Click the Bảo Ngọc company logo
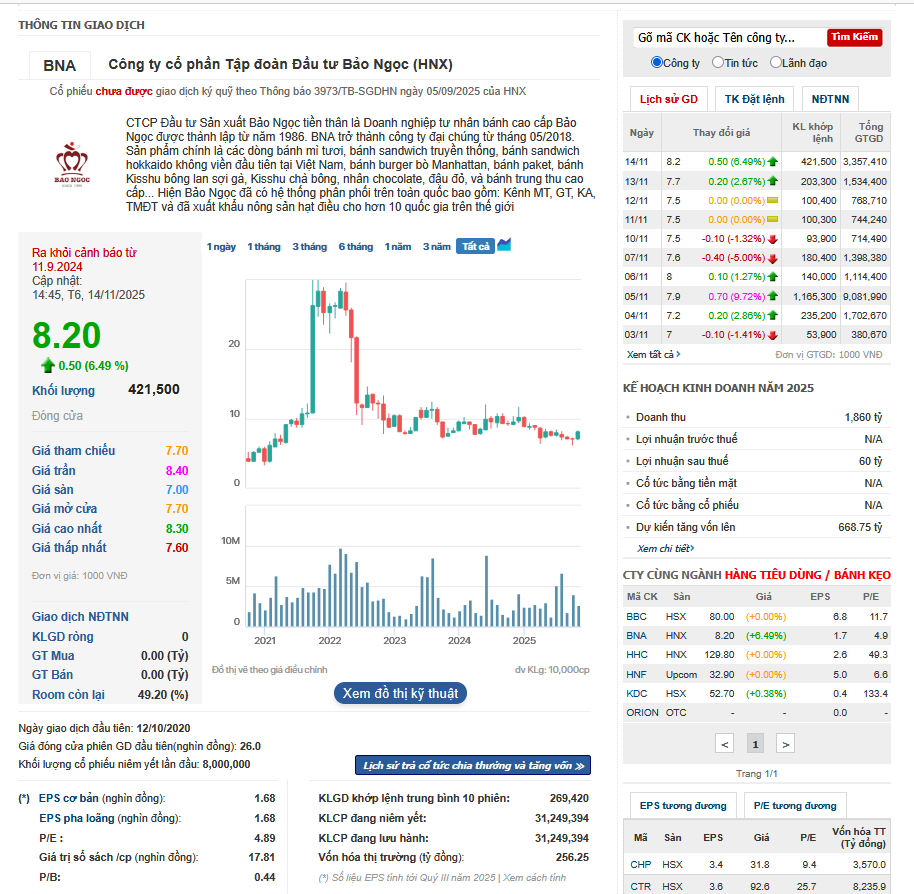The image size is (914, 894). pos(72,164)
